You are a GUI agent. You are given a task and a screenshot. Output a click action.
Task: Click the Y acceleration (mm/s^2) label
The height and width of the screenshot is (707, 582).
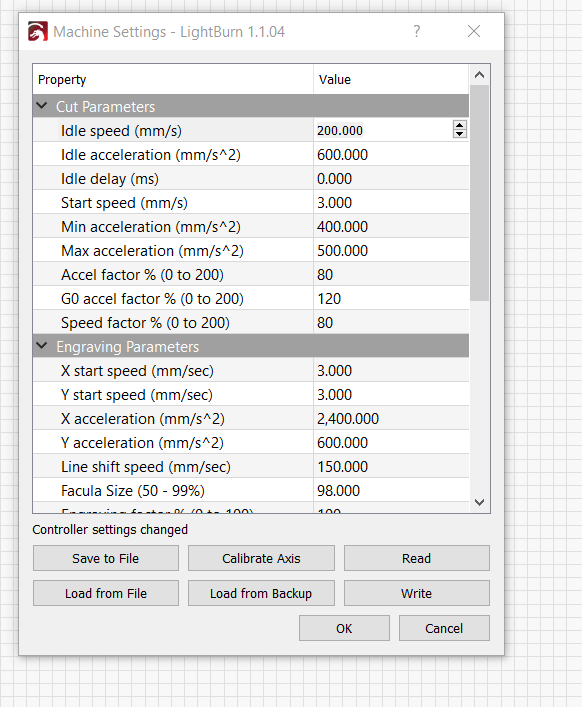pos(142,443)
